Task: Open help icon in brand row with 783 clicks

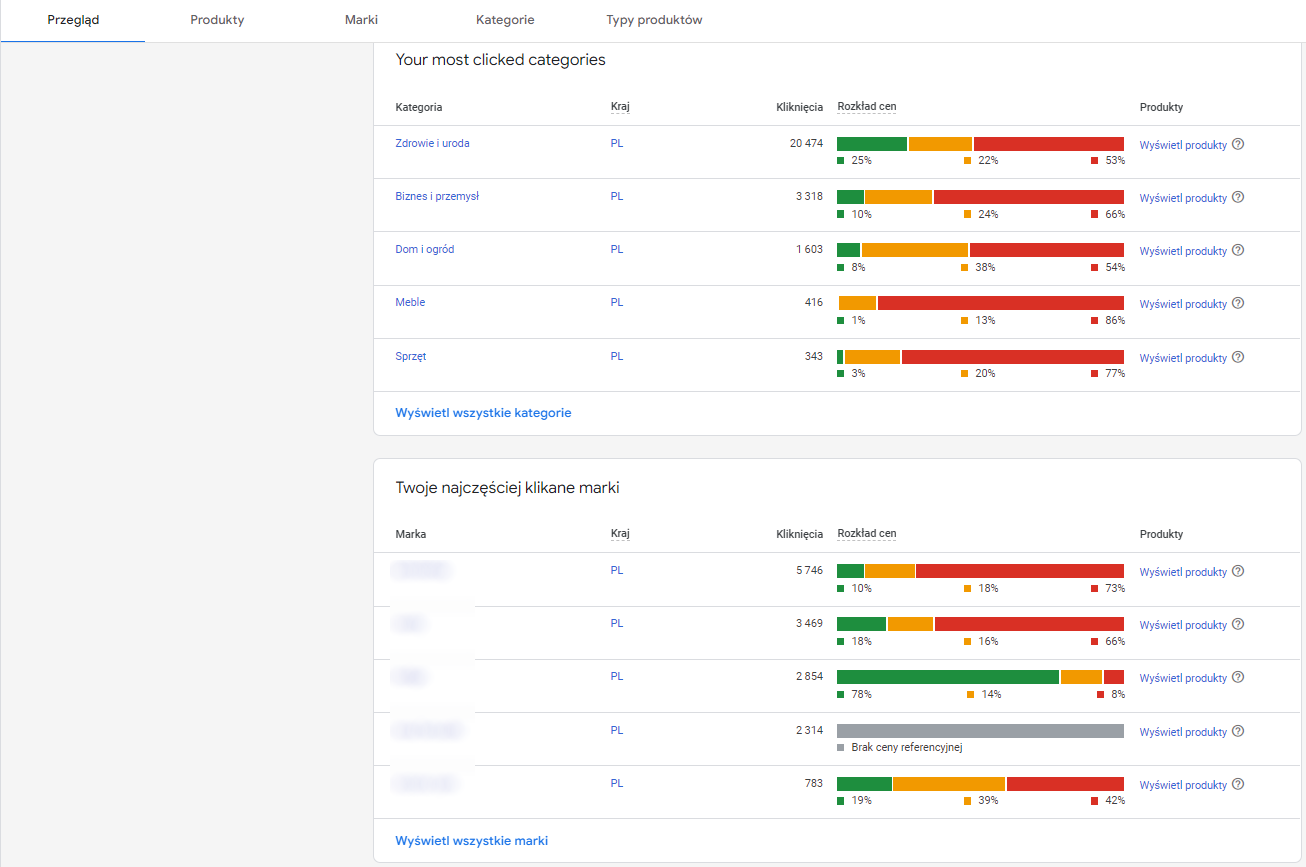Action: point(1238,784)
